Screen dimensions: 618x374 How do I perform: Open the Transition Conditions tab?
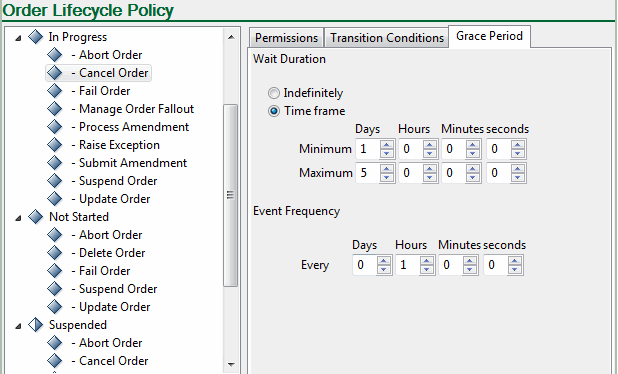coord(387,38)
